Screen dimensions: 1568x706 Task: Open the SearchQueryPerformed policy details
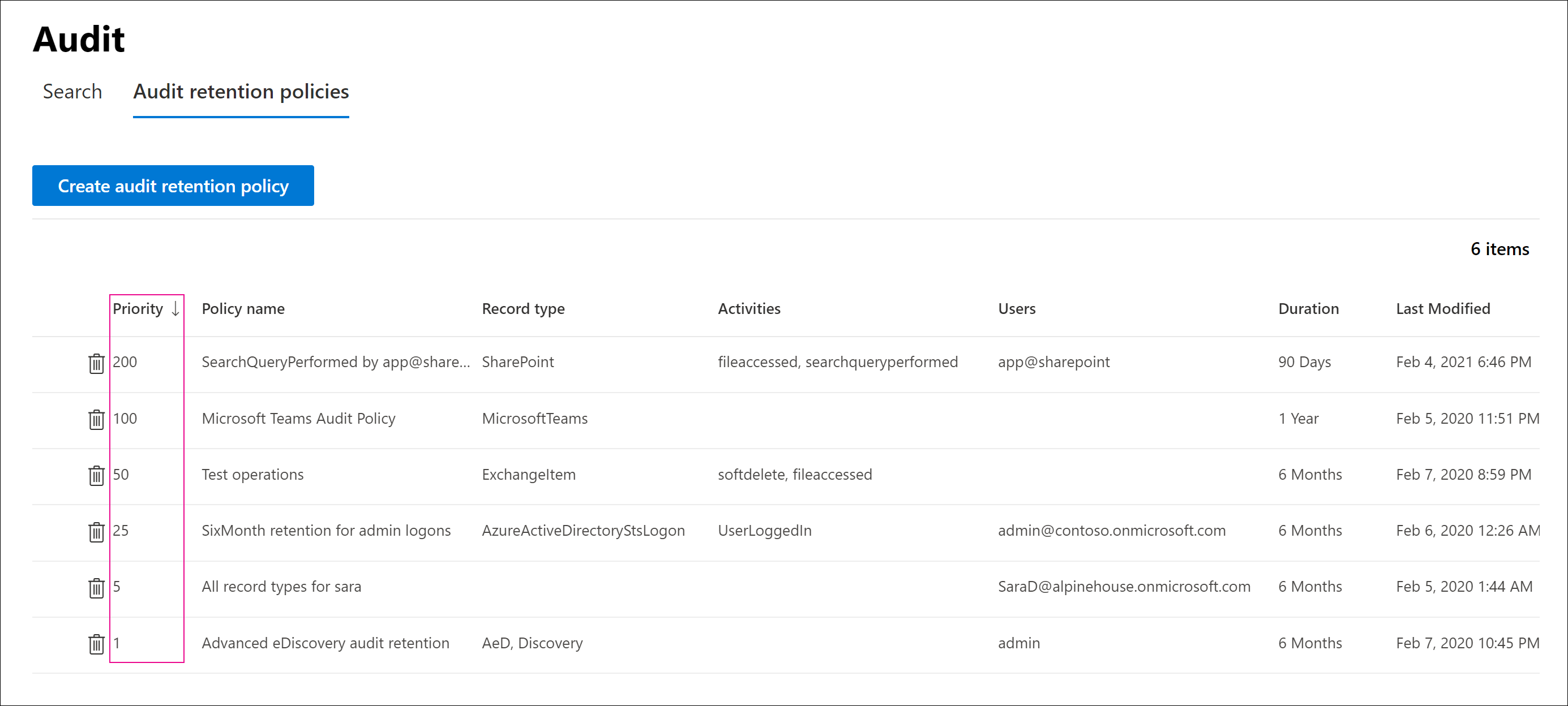click(336, 362)
